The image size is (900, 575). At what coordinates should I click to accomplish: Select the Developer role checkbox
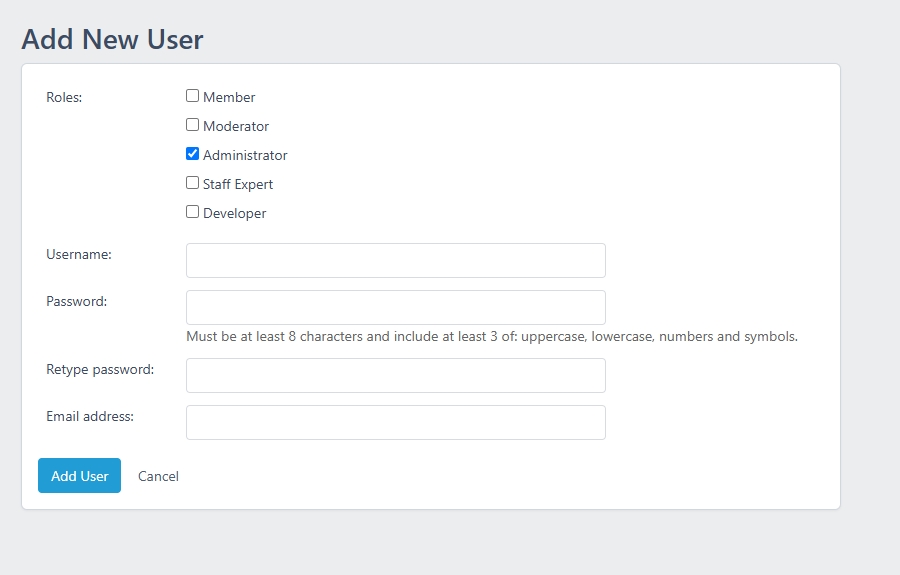click(192, 212)
